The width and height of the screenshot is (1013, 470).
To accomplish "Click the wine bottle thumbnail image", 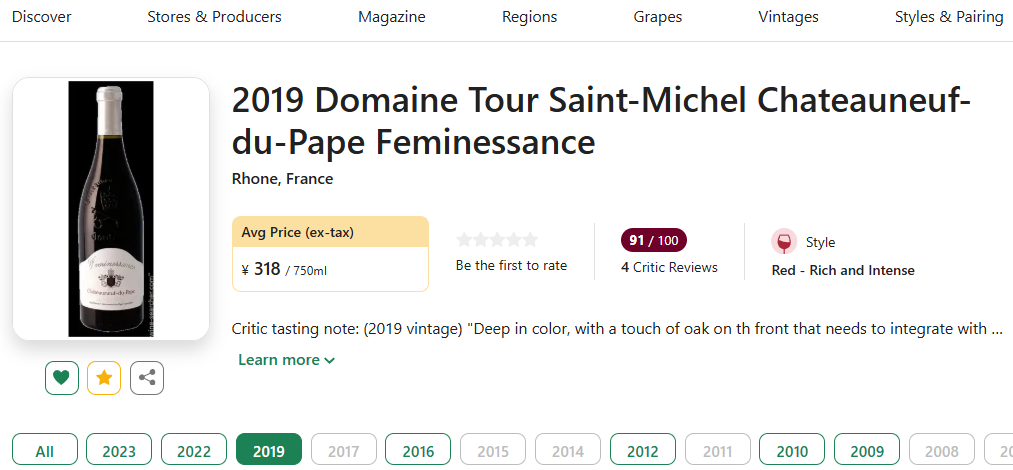I will (x=111, y=209).
